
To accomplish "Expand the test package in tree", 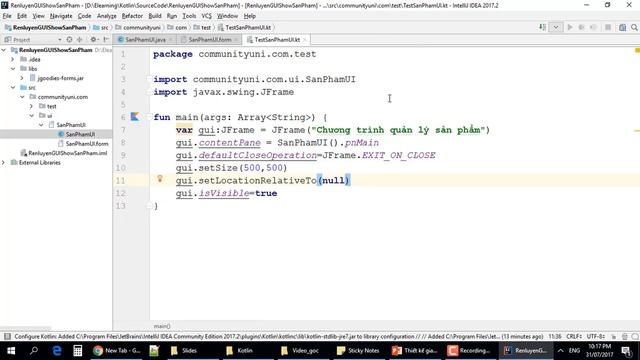I will [x=31, y=106].
